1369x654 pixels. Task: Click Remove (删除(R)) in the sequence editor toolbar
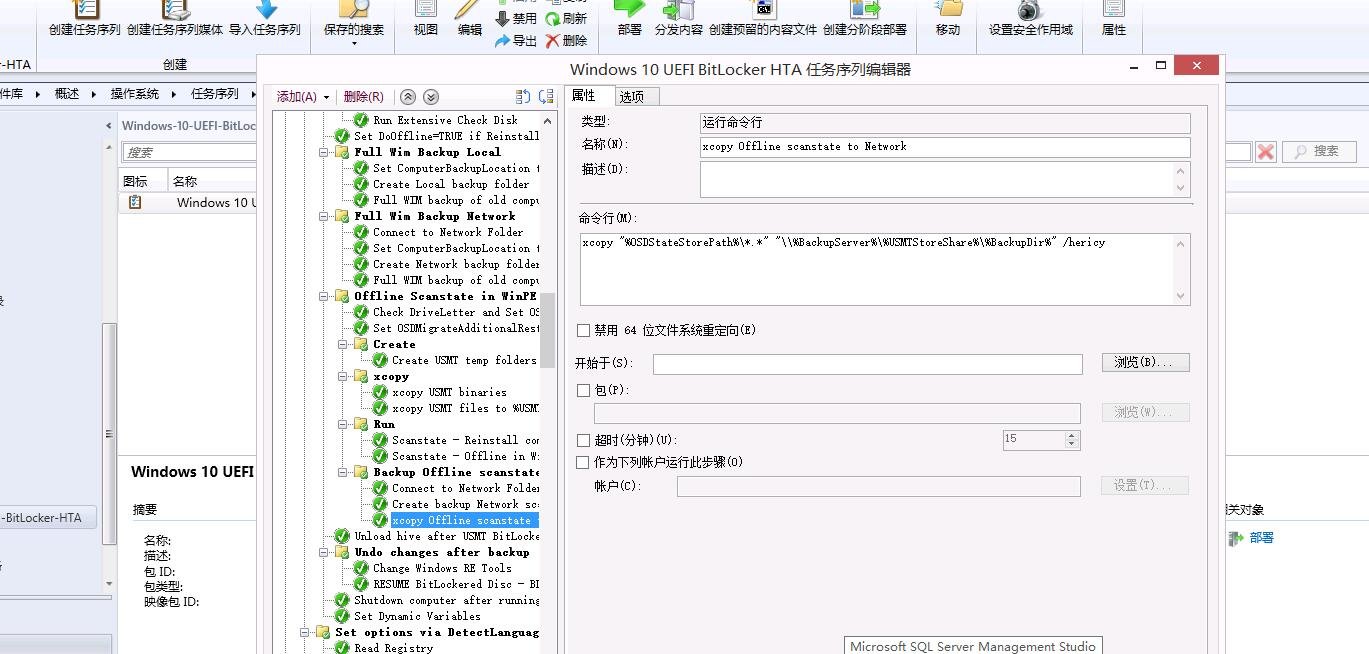[x=363, y=97]
